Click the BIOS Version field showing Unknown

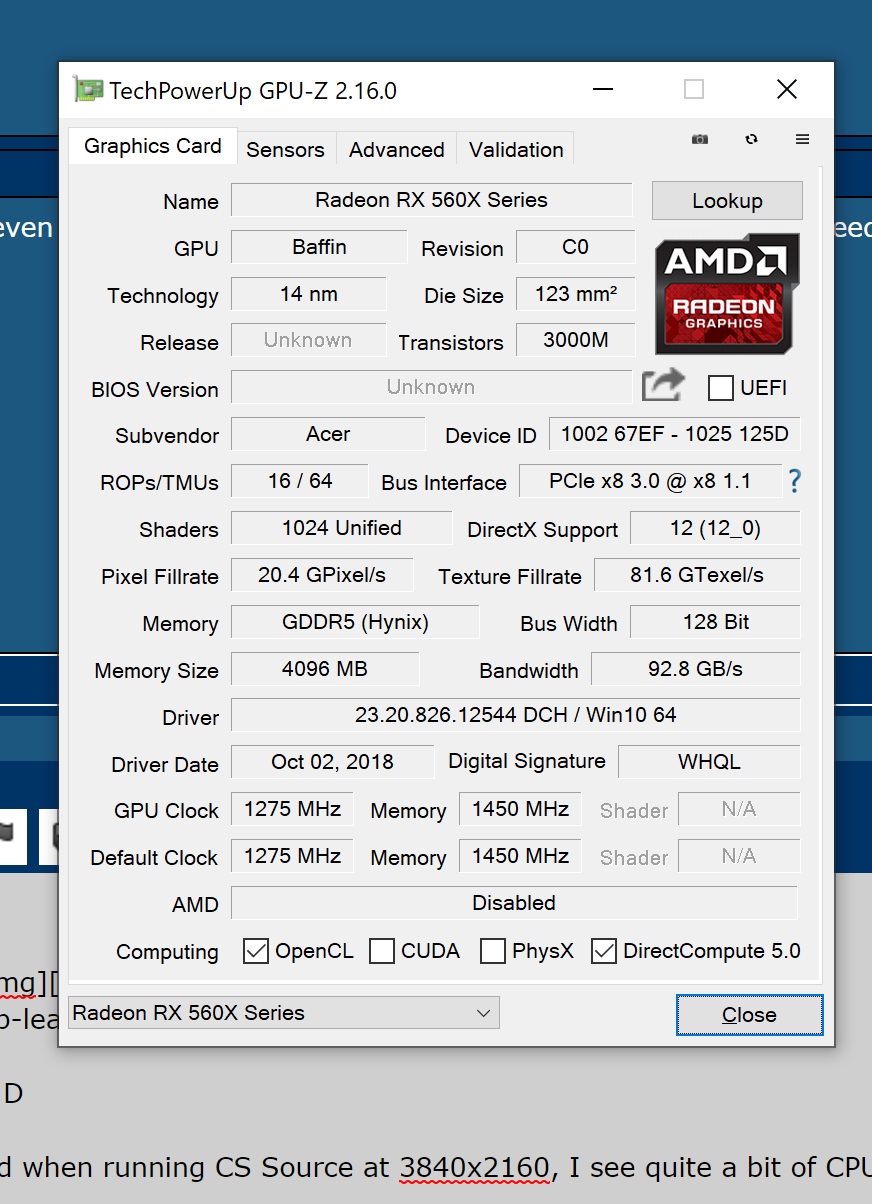pyautogui.click(x=432, y=386)
